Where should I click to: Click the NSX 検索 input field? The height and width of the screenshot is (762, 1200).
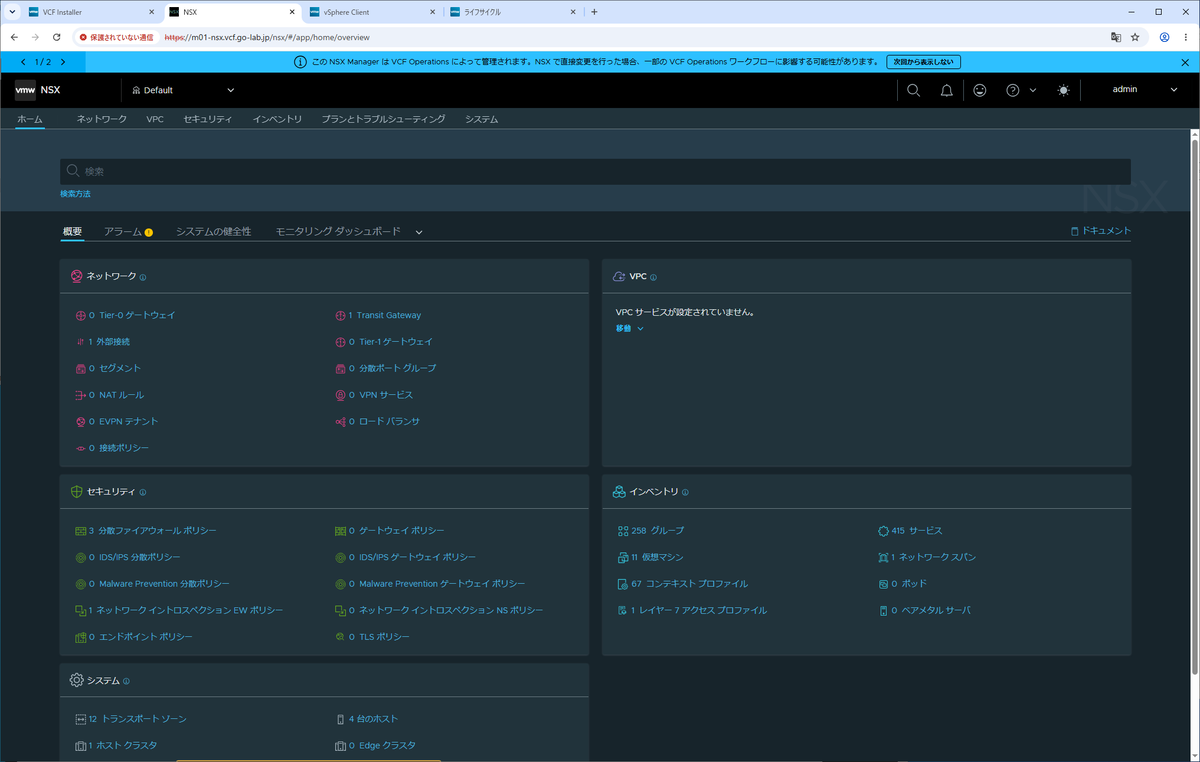[595, 172]
